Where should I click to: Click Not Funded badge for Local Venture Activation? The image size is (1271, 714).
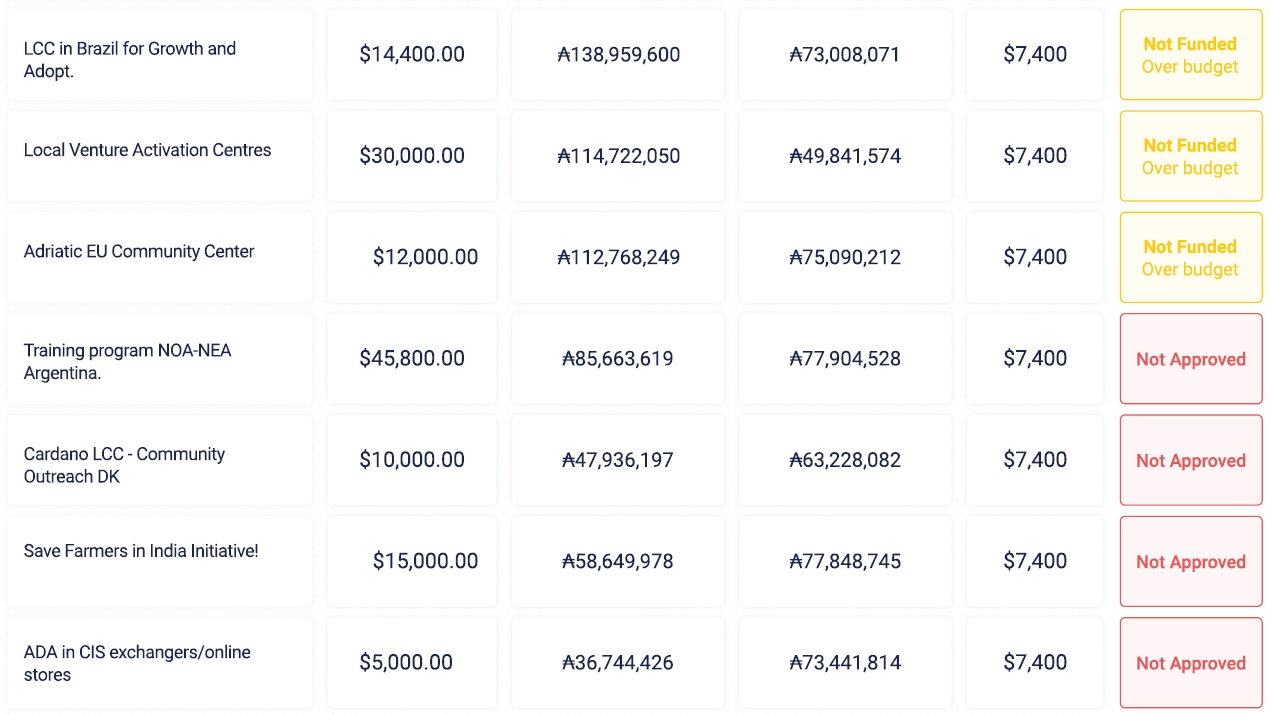coord(1190,156)
